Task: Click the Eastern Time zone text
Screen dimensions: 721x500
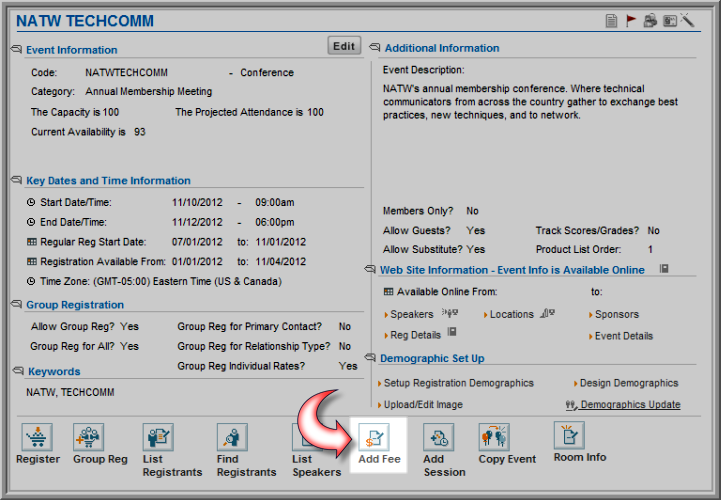Action: tap(188, 282)
